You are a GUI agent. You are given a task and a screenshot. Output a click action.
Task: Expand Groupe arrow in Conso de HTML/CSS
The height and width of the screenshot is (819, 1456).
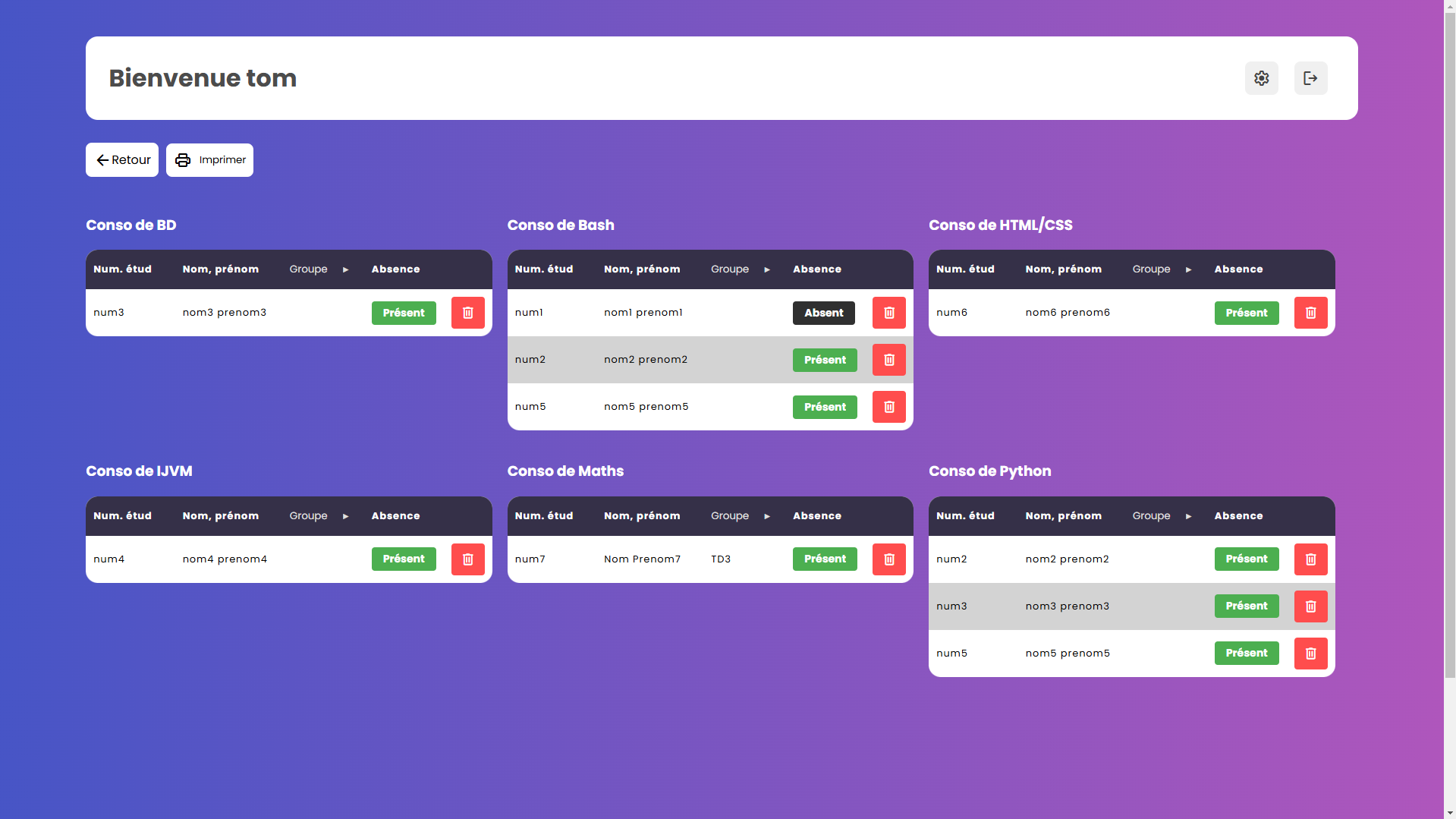1188,269
